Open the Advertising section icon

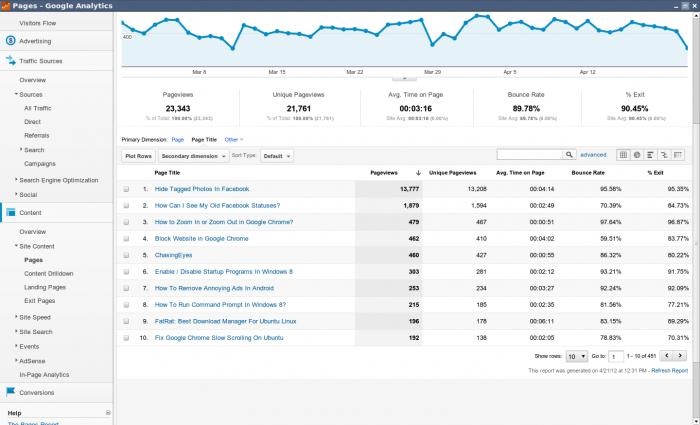(x=10, y=41)
